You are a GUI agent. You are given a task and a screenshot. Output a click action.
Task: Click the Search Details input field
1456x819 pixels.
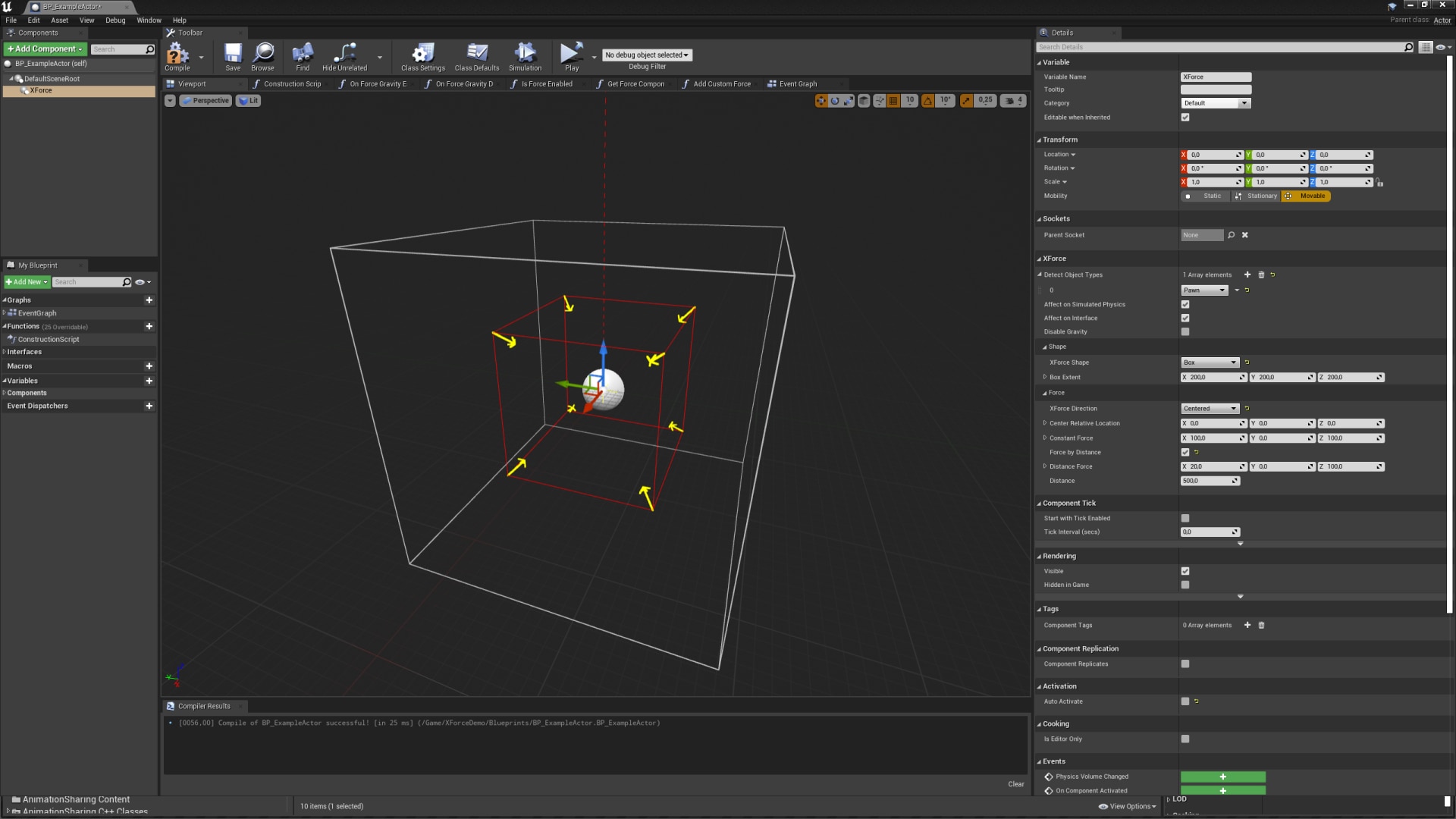point(1219,47)
